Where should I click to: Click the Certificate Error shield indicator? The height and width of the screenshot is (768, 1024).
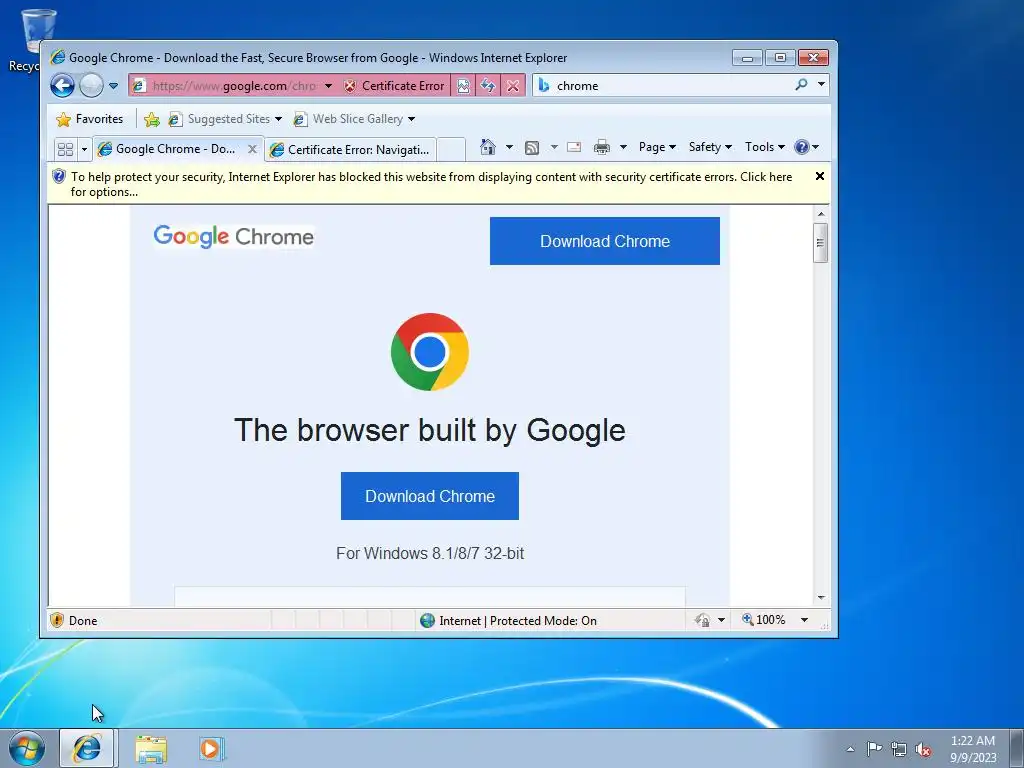point(394,86)
